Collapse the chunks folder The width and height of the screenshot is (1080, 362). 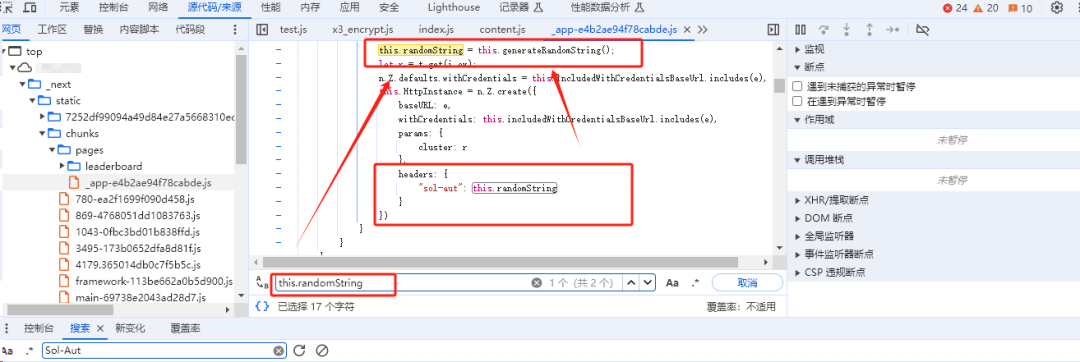click(41, 134)
